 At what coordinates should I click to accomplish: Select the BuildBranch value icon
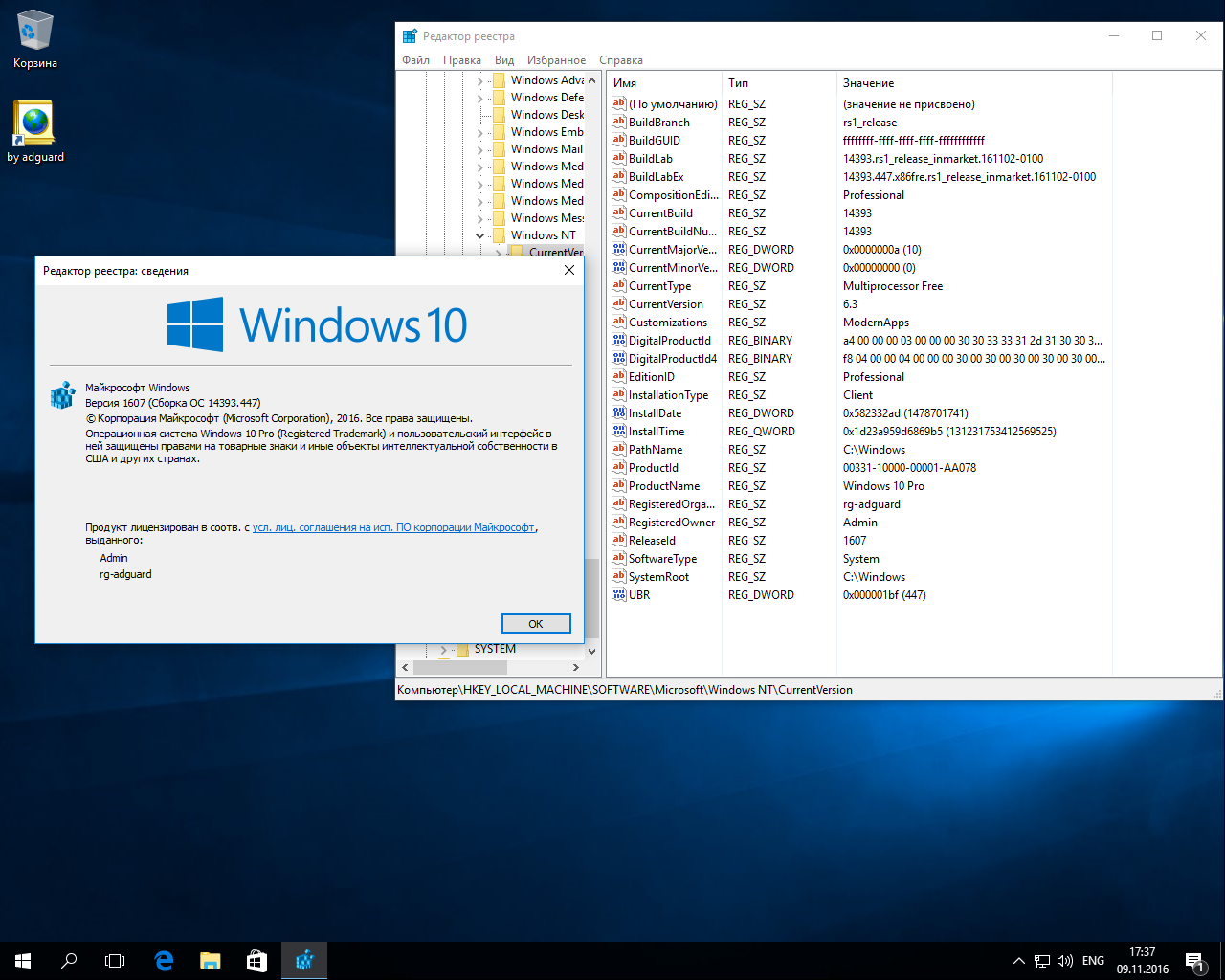click(618, 122)
